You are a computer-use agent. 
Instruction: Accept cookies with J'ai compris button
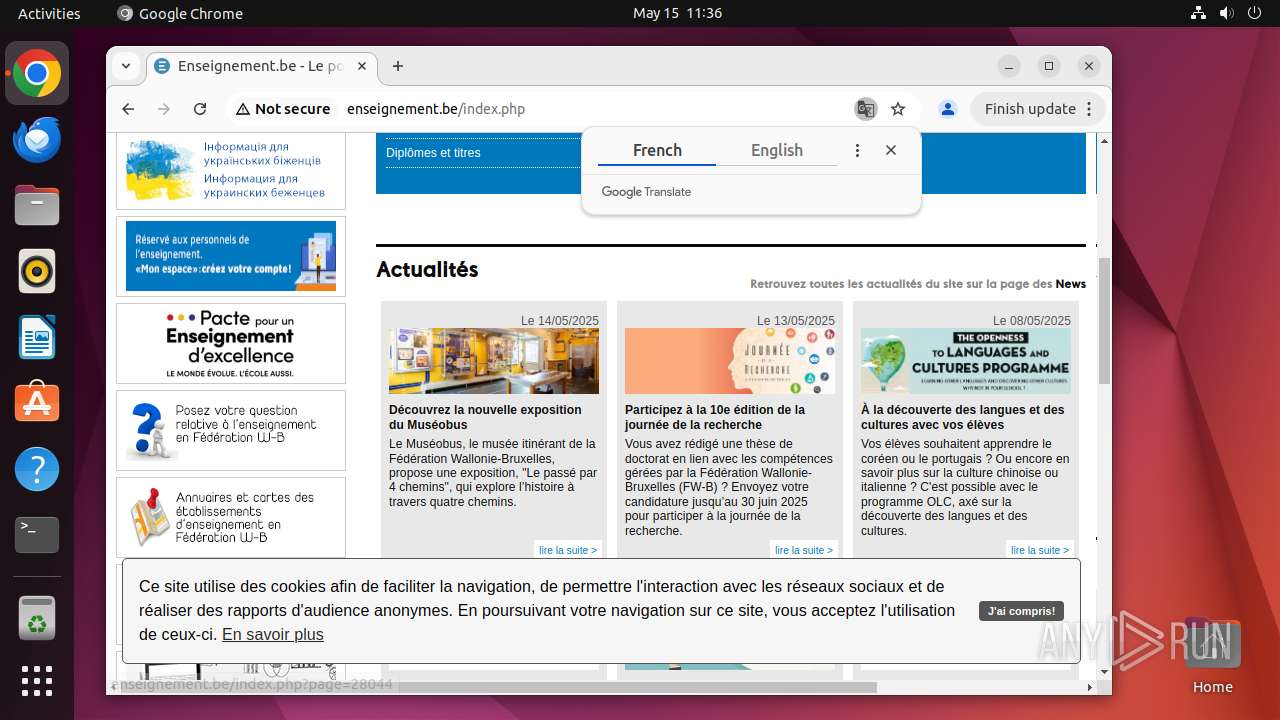[x=1021, y=611]
